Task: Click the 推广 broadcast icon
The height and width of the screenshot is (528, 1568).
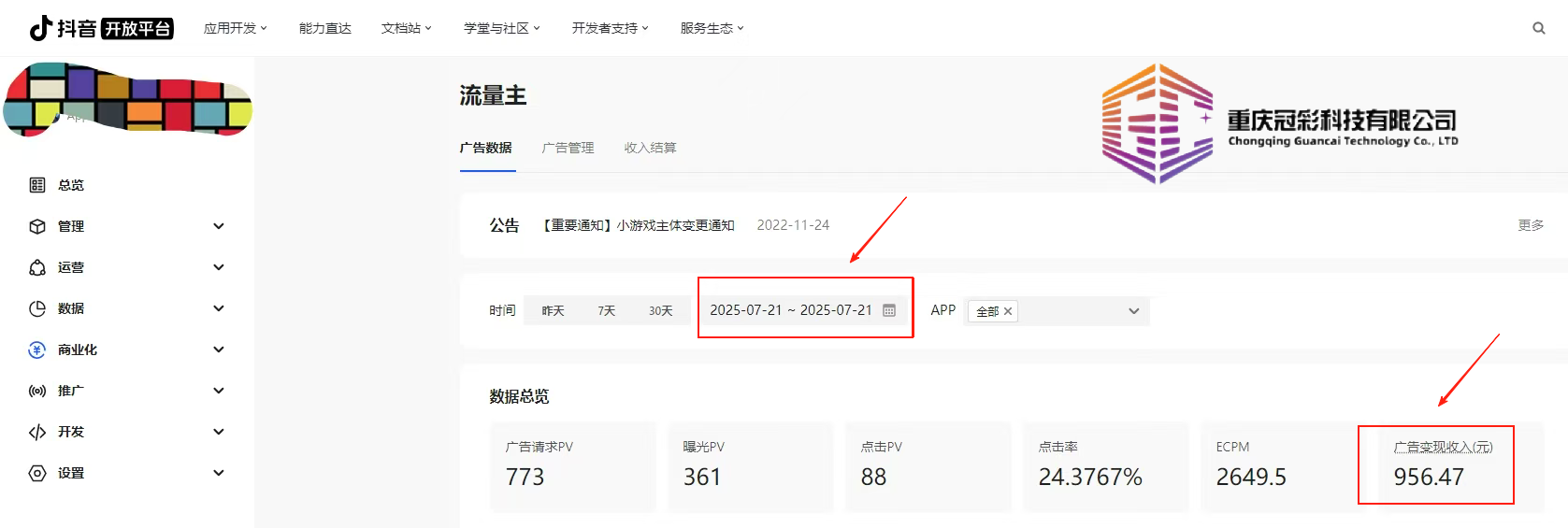Action: 37,391
